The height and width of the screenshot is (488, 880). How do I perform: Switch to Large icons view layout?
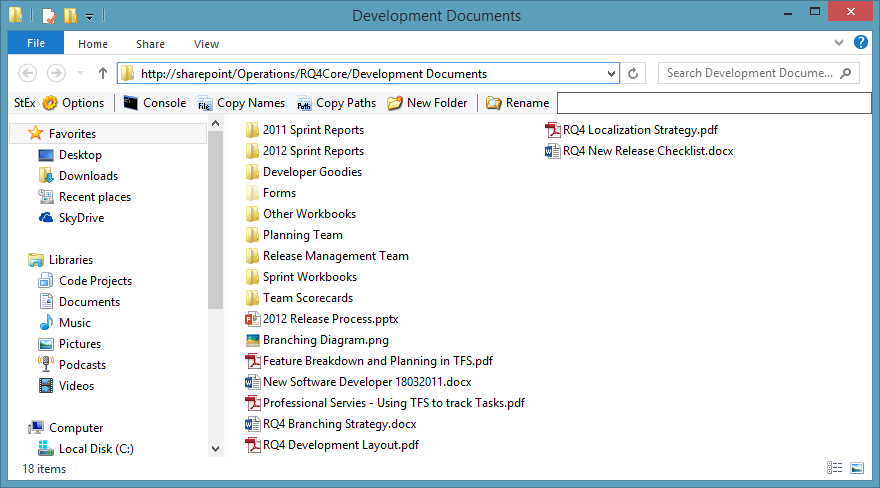point(857,468)
